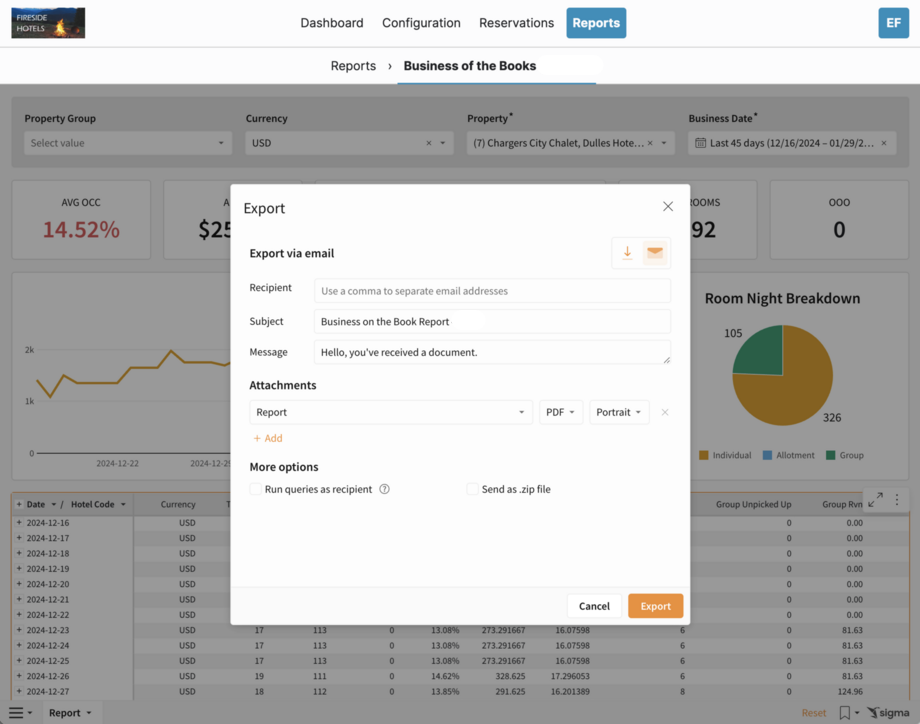
Task: Click the Cancel button
Action: [x=594, y=606]
